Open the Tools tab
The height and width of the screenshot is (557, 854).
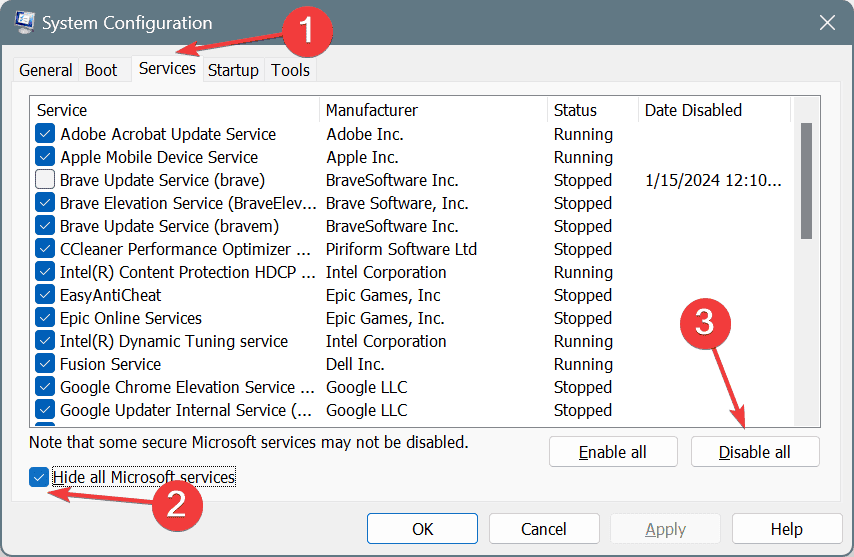pos(291,70)
